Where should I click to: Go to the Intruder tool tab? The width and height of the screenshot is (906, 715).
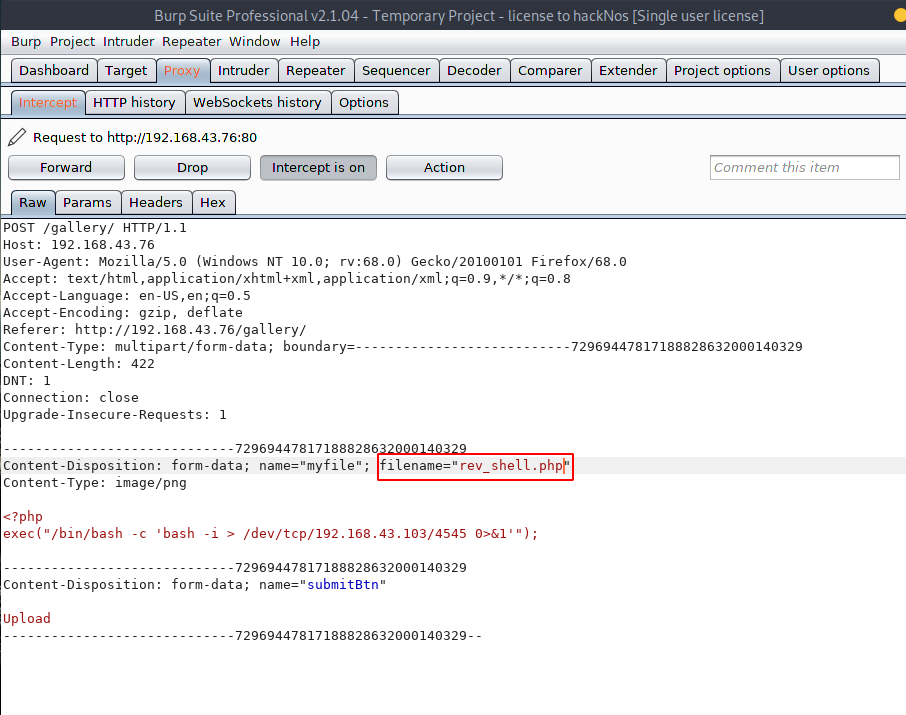pyautogui.click(x=244, y=71)
